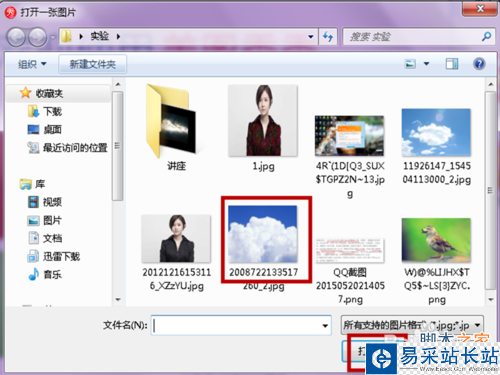Close the 打开一张图片 dialog
This screenshot has width=500, height=375.
point(480,9)
